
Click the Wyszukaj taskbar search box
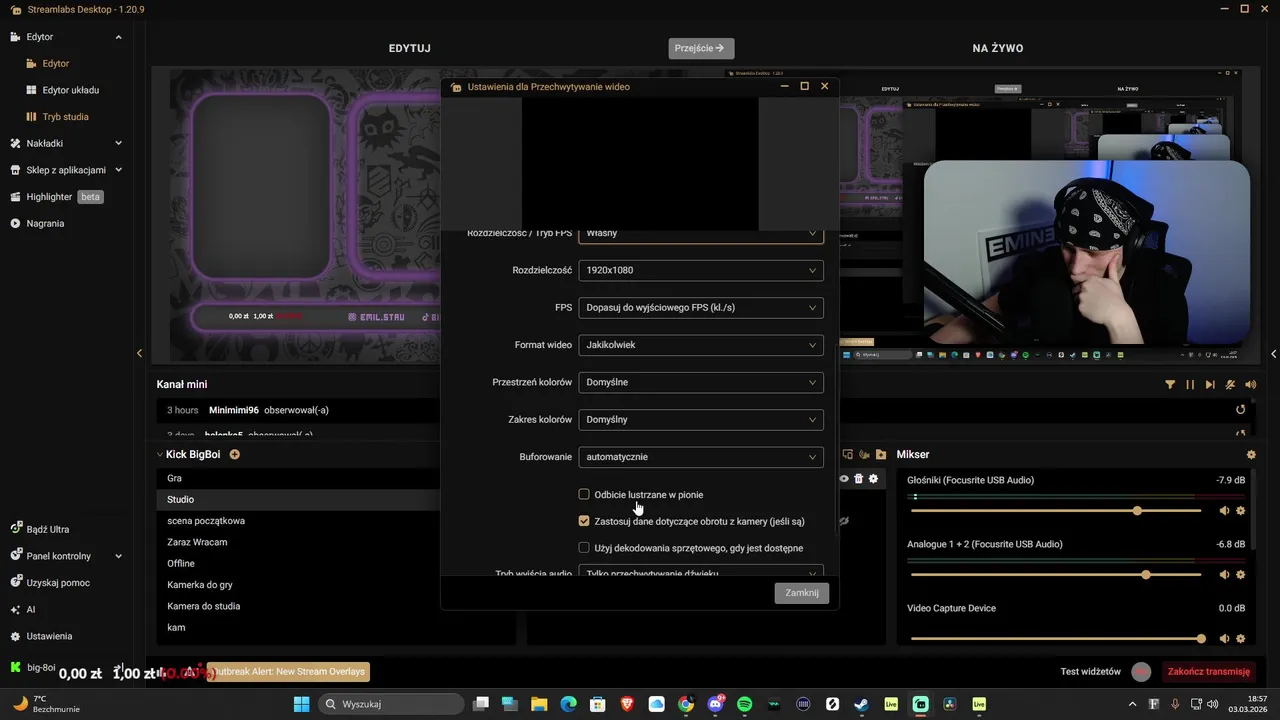[391, 704]
